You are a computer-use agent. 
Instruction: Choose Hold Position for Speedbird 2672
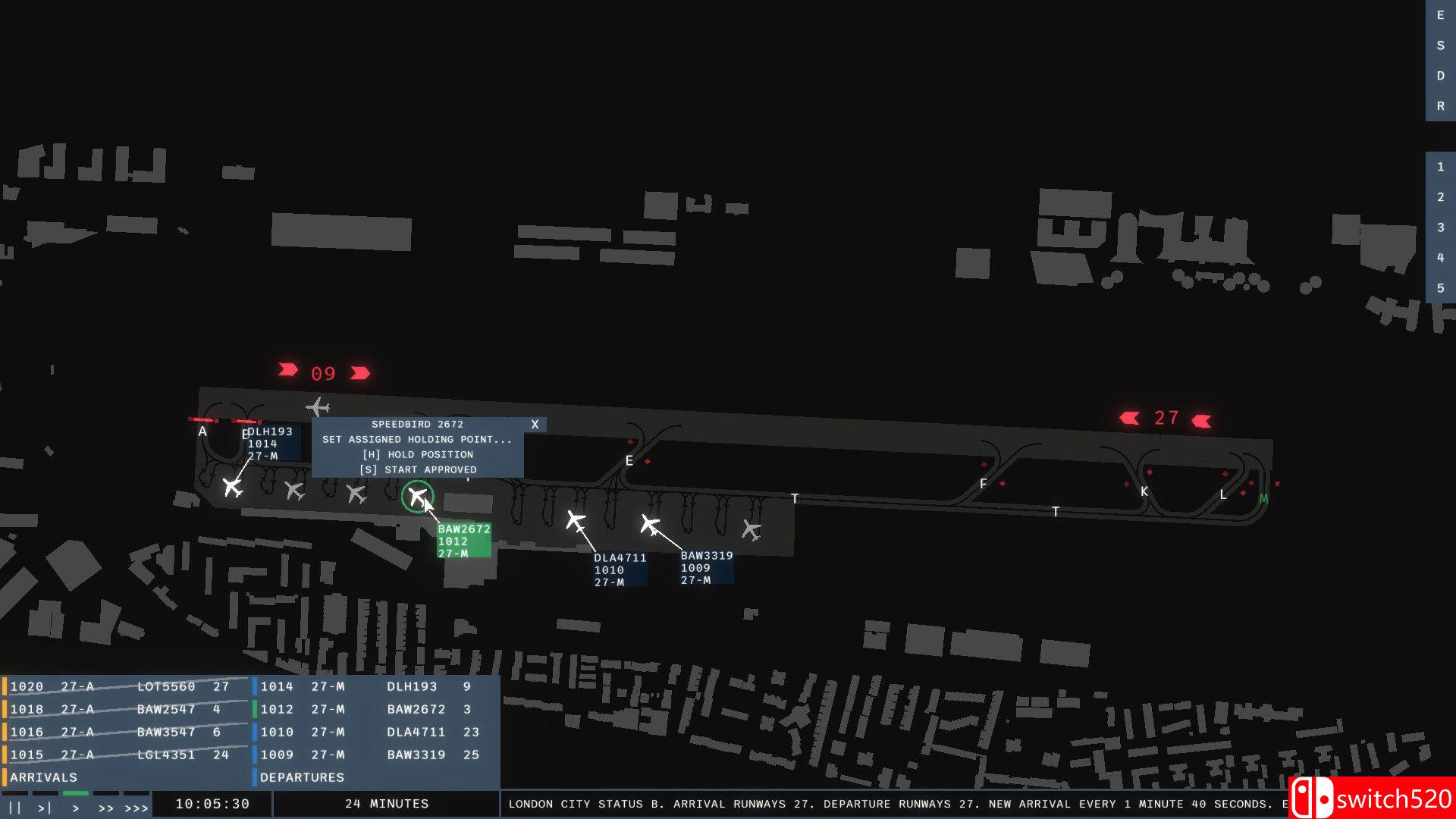click(x=418, y=455)
